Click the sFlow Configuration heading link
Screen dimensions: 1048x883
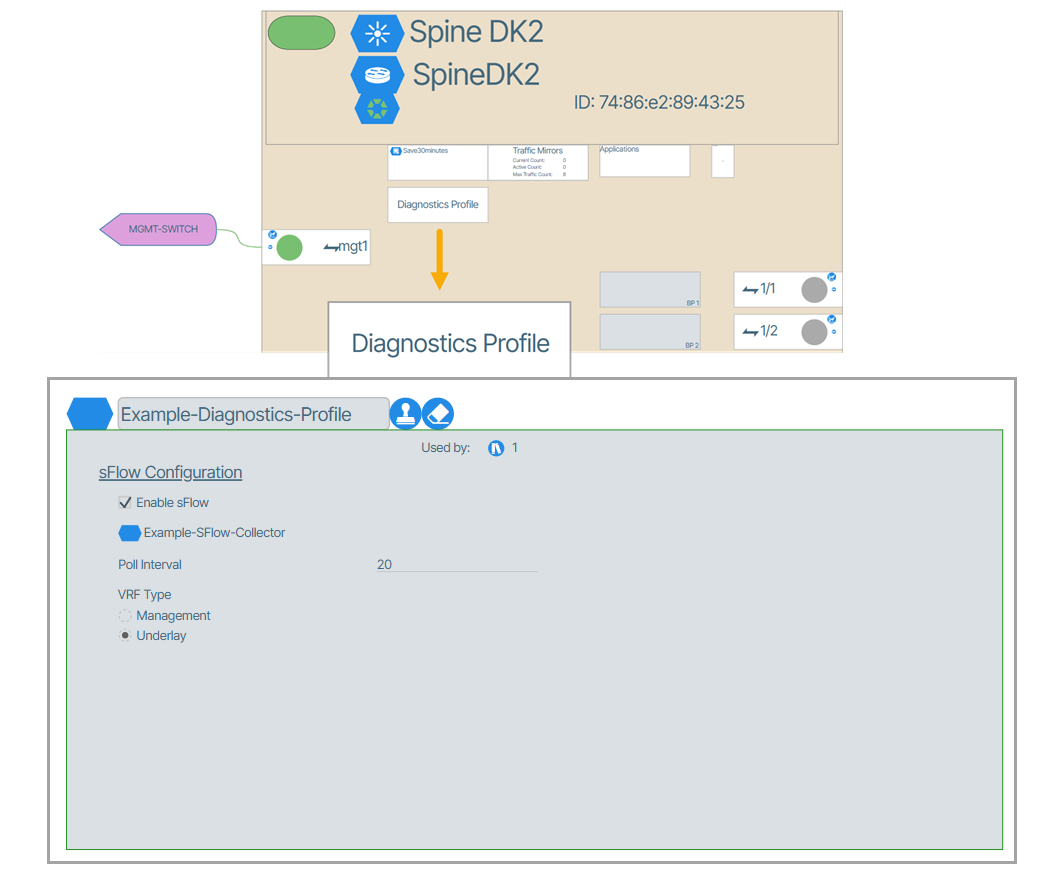(170, 472)
